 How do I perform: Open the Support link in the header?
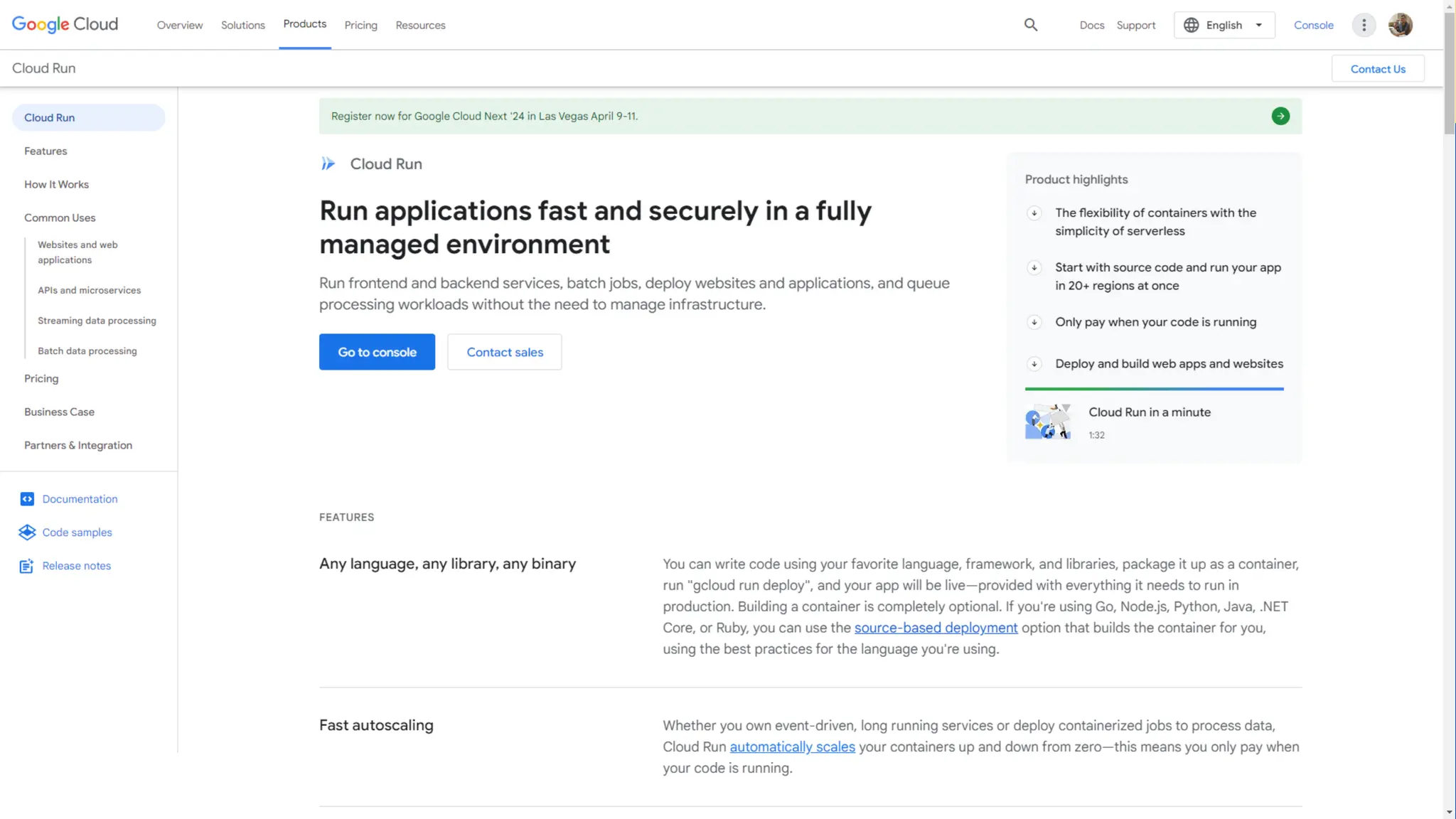point(1136,25)
